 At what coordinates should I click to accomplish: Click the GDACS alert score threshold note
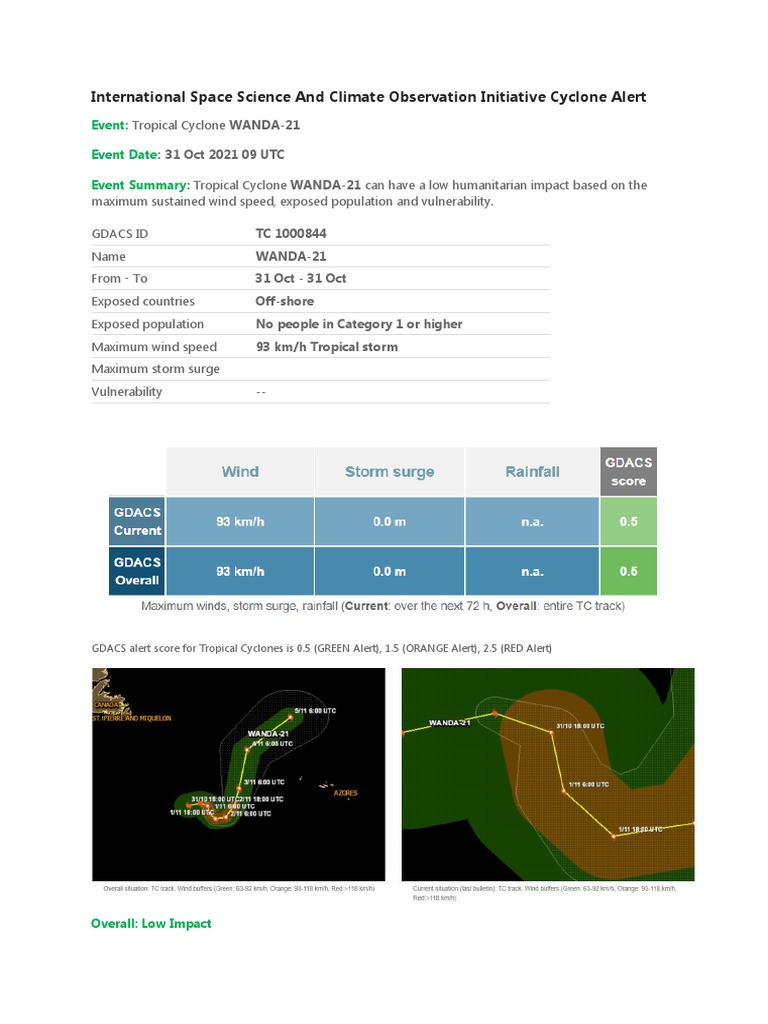pyautogui.click(x=321, y=648)
